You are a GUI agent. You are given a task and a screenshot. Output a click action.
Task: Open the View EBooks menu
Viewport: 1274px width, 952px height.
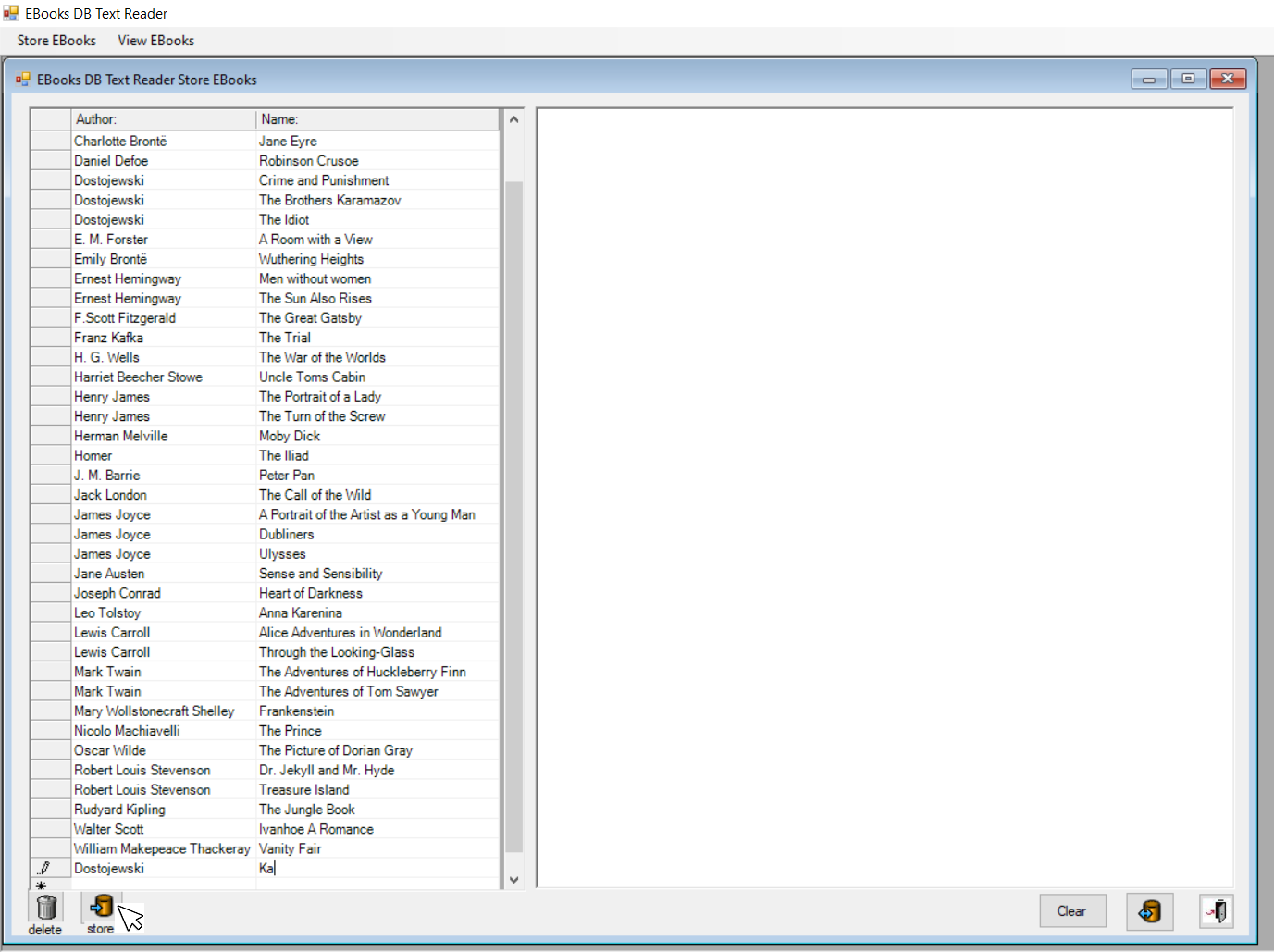156,41
